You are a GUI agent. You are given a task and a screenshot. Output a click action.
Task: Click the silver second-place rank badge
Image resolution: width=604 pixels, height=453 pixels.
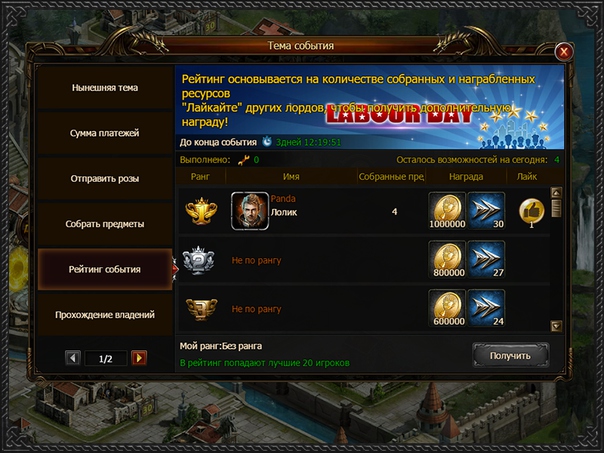[198, 260]
